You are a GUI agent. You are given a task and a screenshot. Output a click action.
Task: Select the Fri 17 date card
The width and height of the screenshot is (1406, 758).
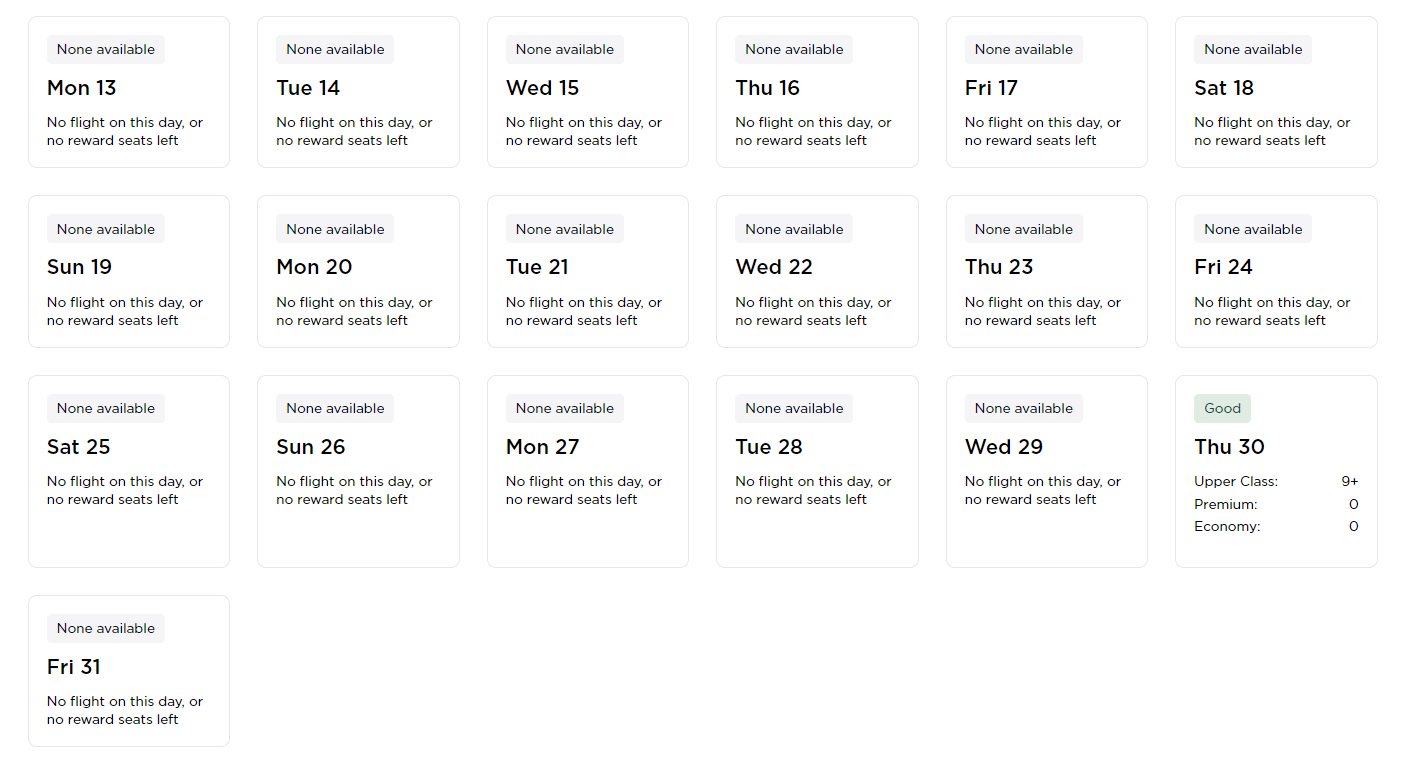coord(1046,92)
